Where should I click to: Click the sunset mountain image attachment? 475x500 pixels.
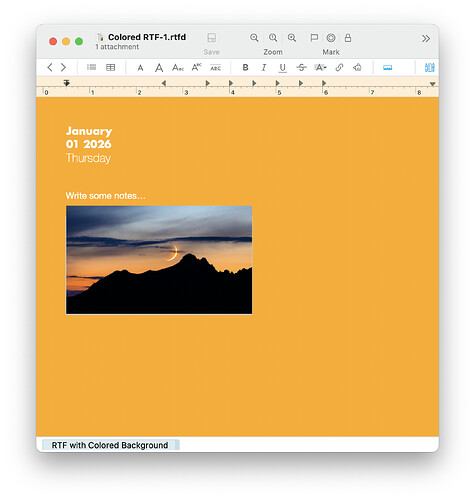tap(159, 260)
